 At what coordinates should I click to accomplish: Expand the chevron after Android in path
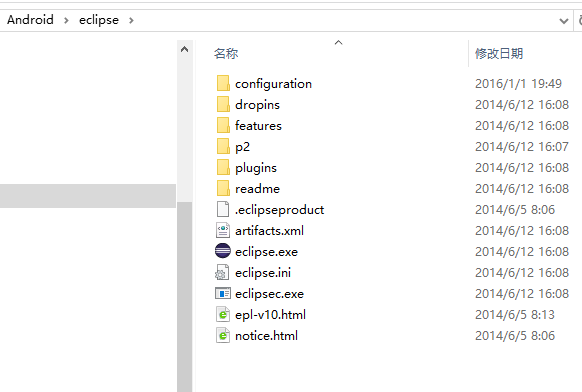click(x=66, y=20)
